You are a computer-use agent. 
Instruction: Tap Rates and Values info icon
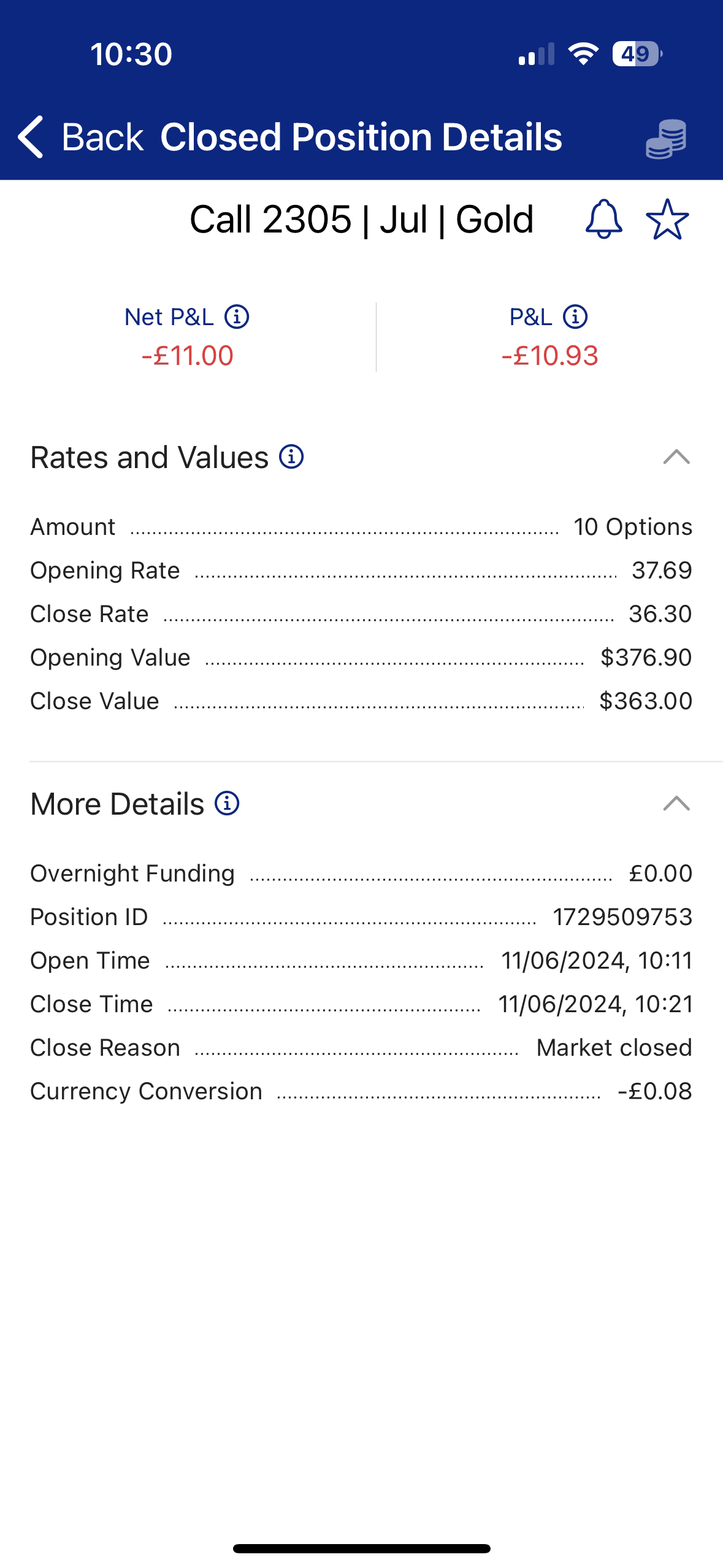pos(291,457)
